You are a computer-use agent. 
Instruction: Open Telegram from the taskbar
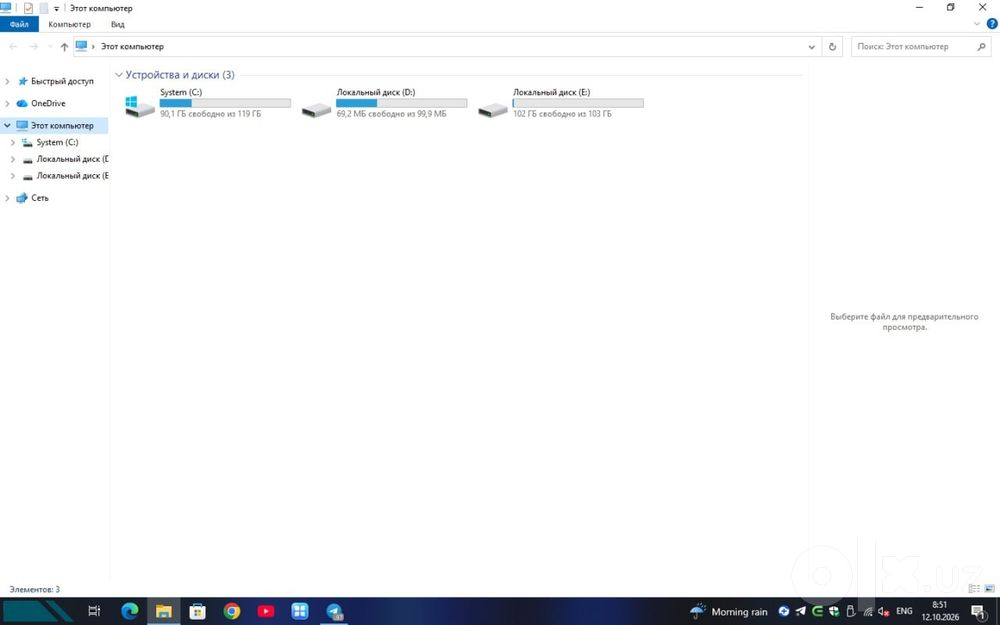334,611
